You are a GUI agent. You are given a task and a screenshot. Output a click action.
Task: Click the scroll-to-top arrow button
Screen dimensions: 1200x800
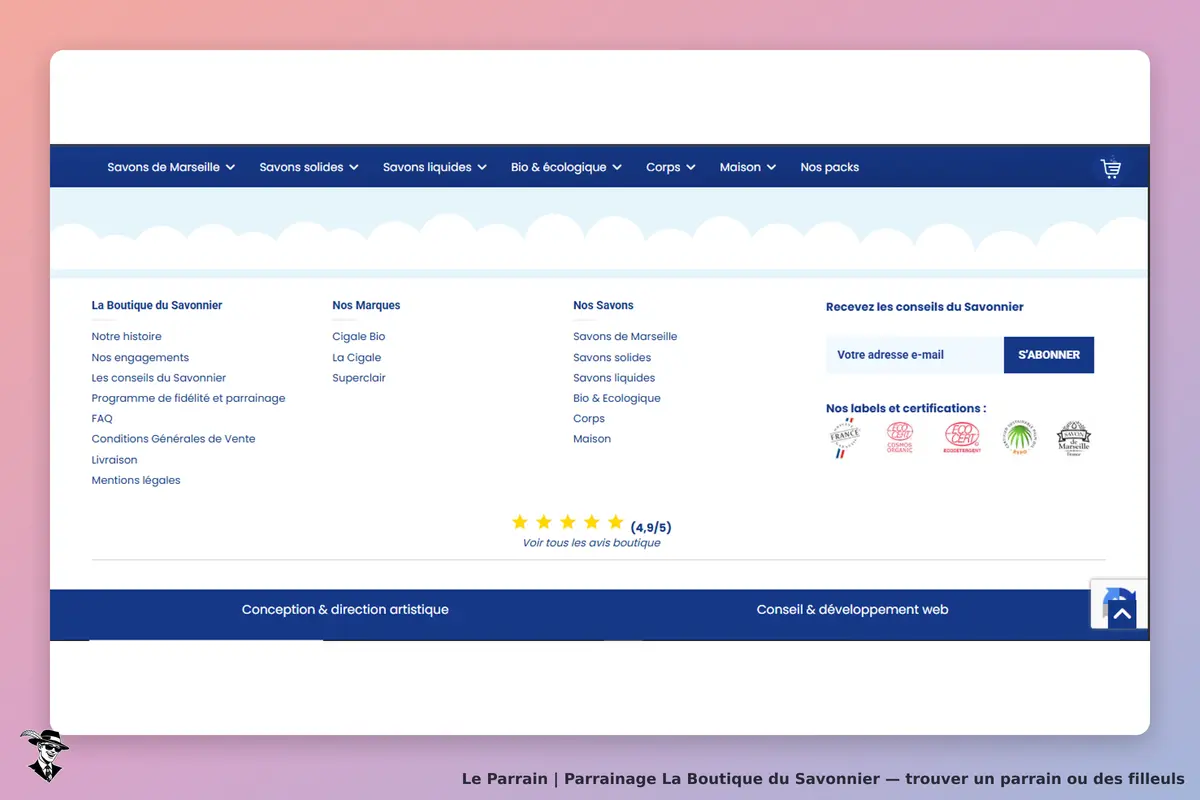pos(1122,614)
